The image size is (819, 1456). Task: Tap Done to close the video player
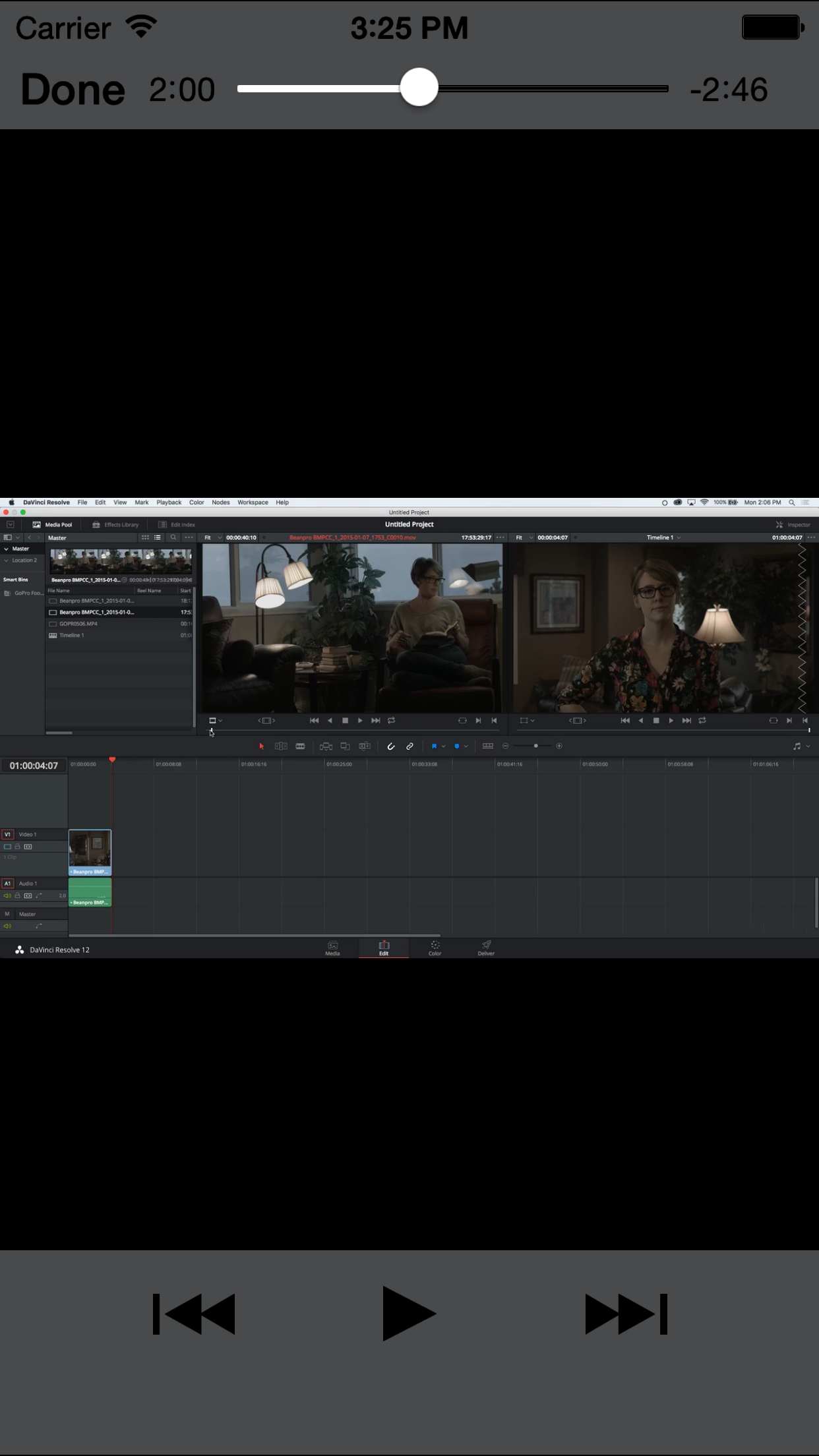coord(73,90)
